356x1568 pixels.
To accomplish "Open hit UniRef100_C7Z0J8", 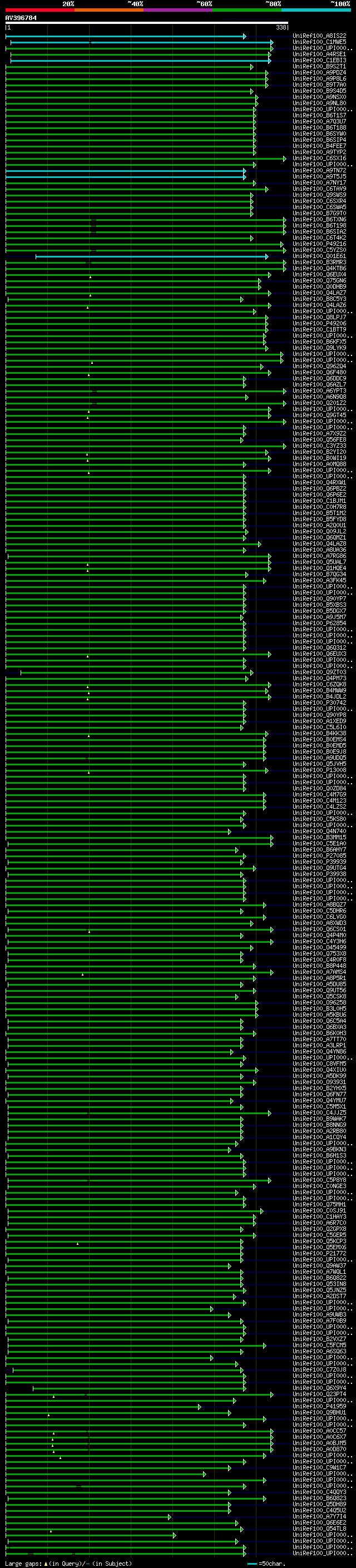I will tap(319, 1369).
